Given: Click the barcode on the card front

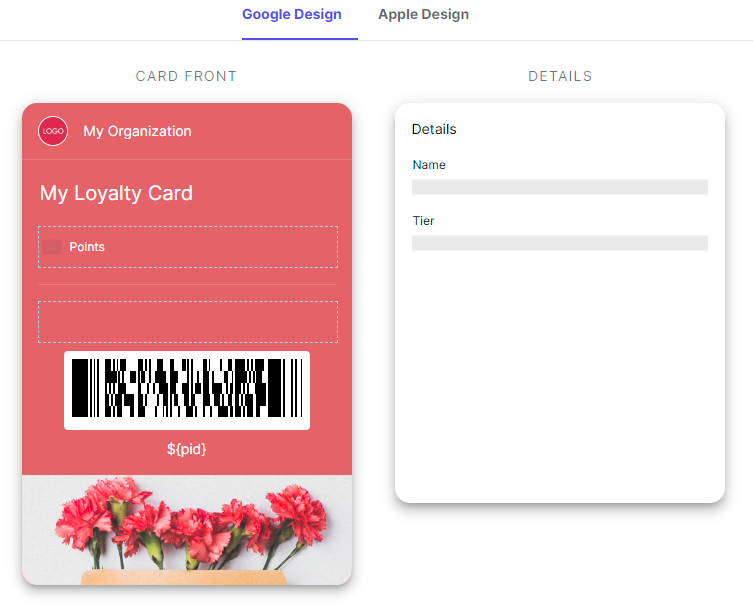Looking at the screenshot, I should coord(187,390).
